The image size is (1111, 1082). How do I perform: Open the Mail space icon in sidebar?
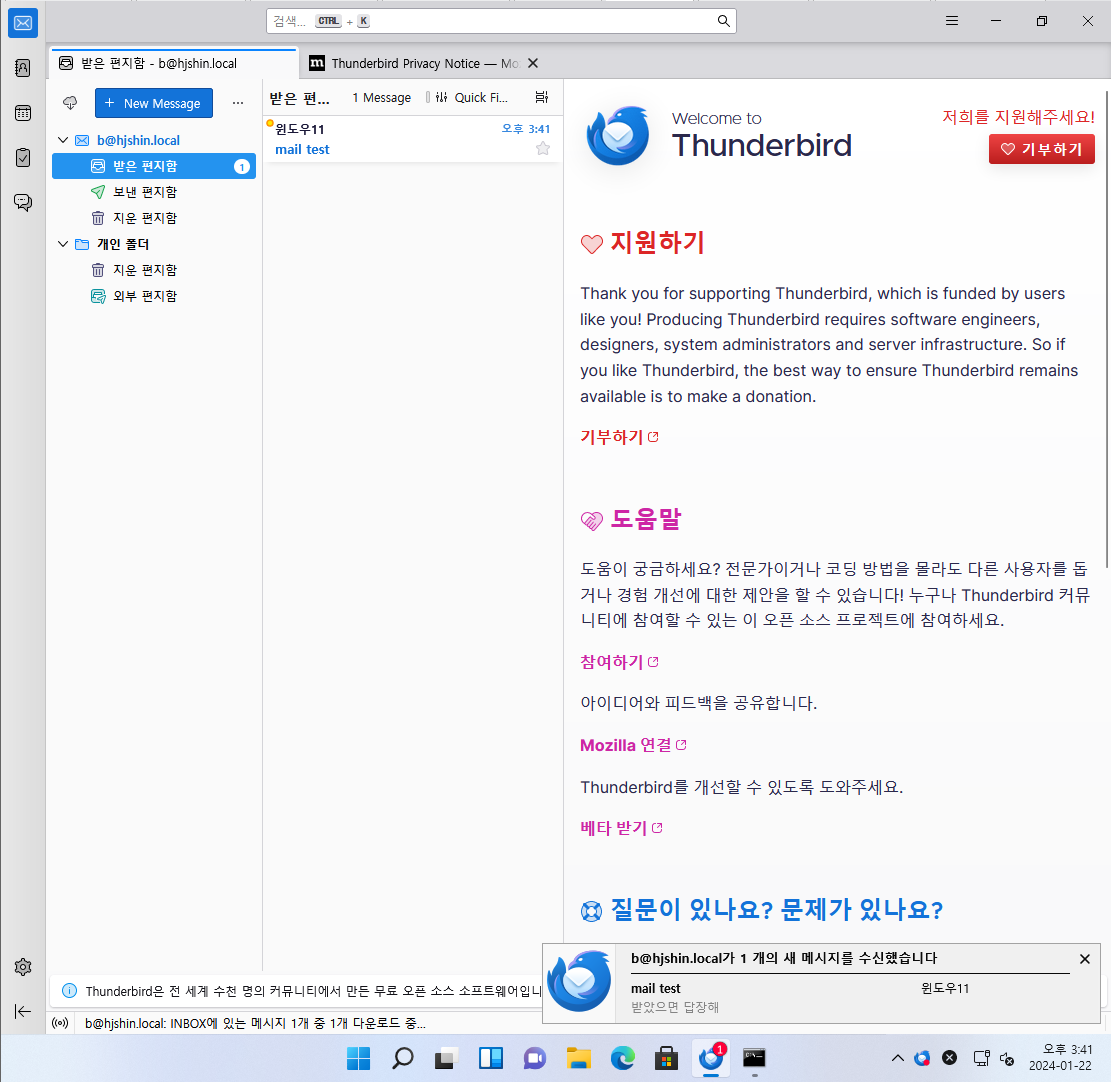[x=23, y=23]
